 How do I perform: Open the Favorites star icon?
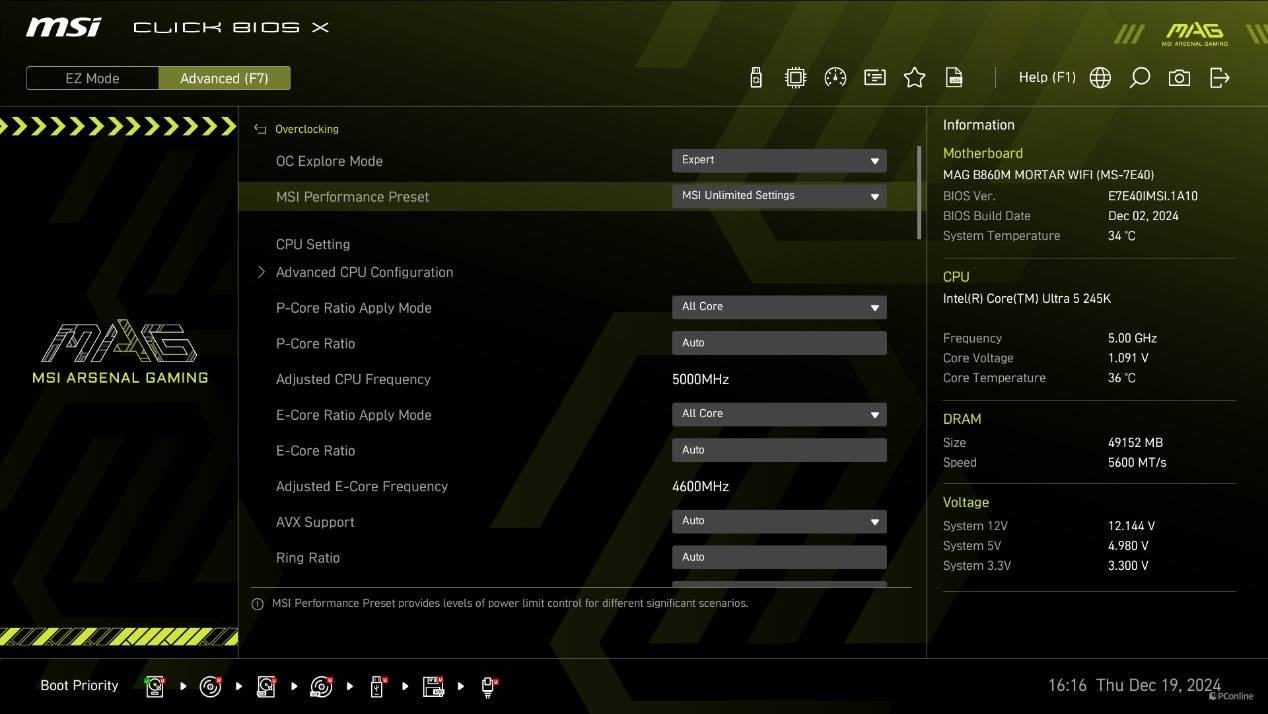(x=914, y=78)
